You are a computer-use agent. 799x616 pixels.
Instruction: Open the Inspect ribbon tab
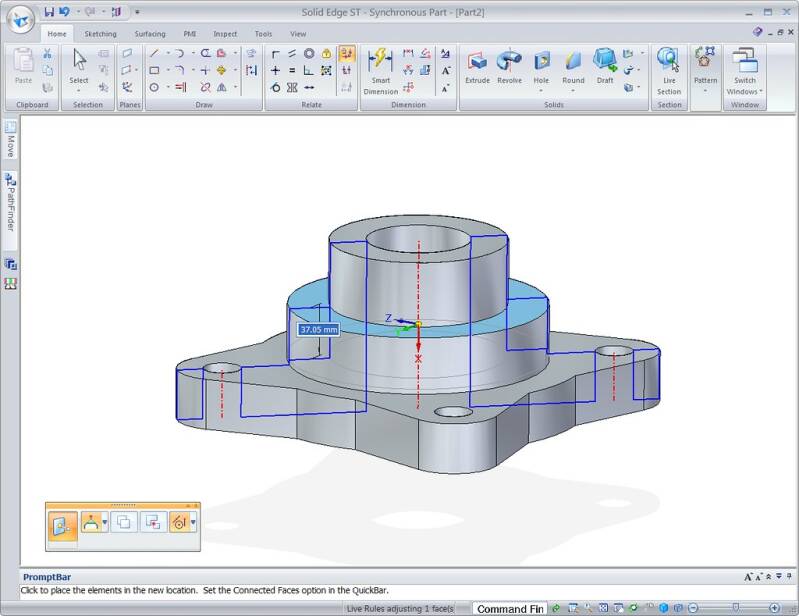[x=225, y=34]
